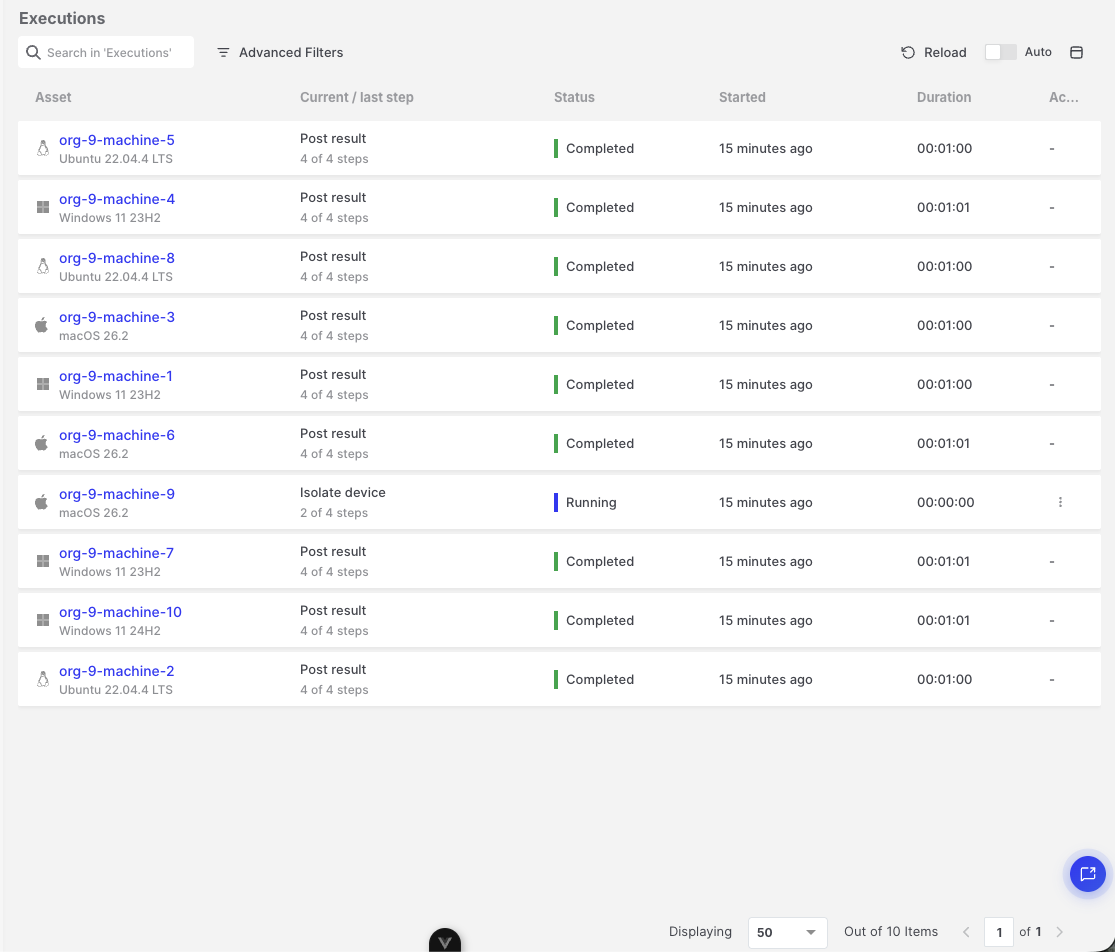Click the Apple icon beside org-9-machine-6
Image resolution: width=1115 pixels, height=952 pixels.
(42, 443)
